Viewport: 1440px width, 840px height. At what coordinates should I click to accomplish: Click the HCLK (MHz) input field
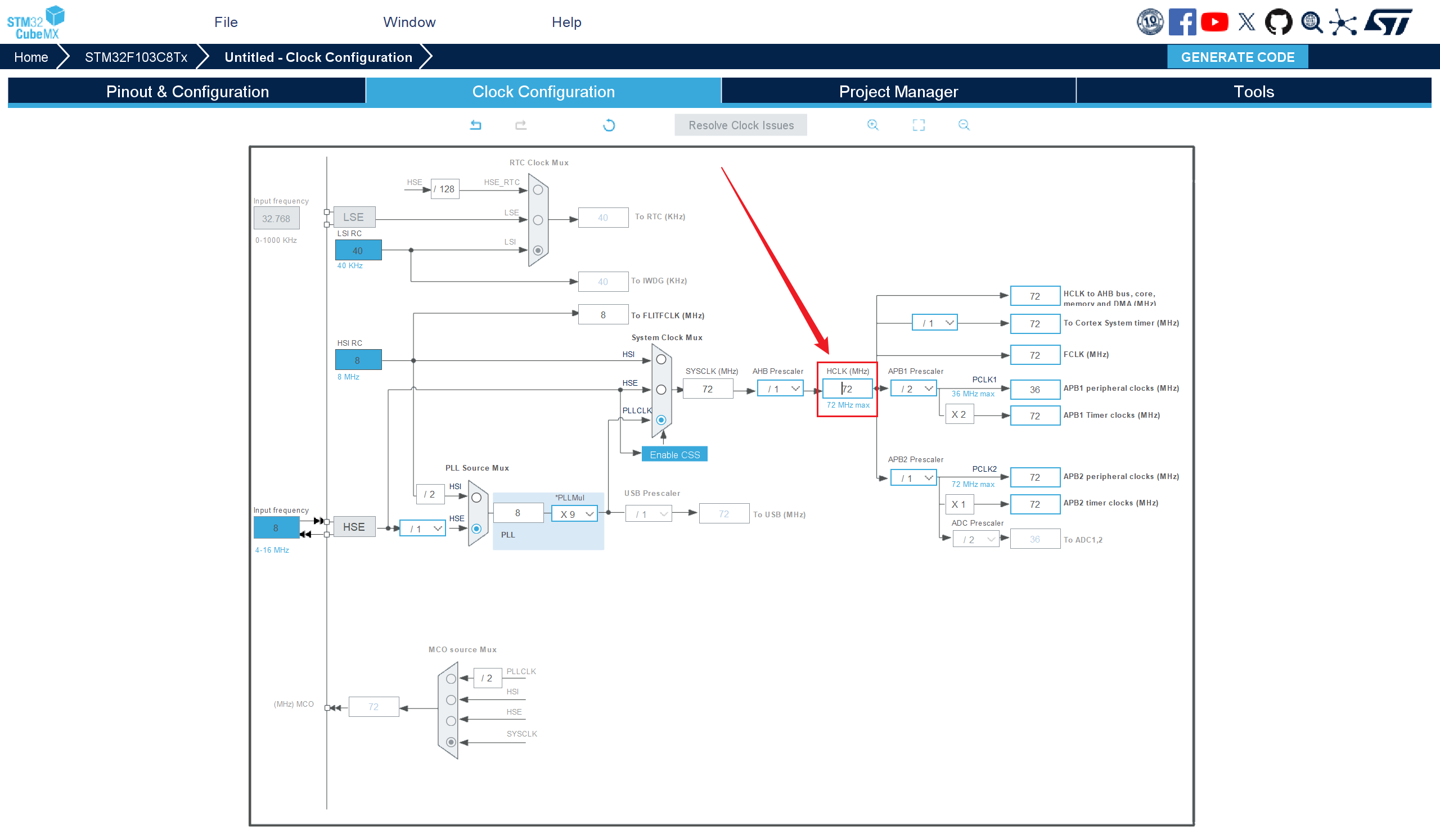848,389
